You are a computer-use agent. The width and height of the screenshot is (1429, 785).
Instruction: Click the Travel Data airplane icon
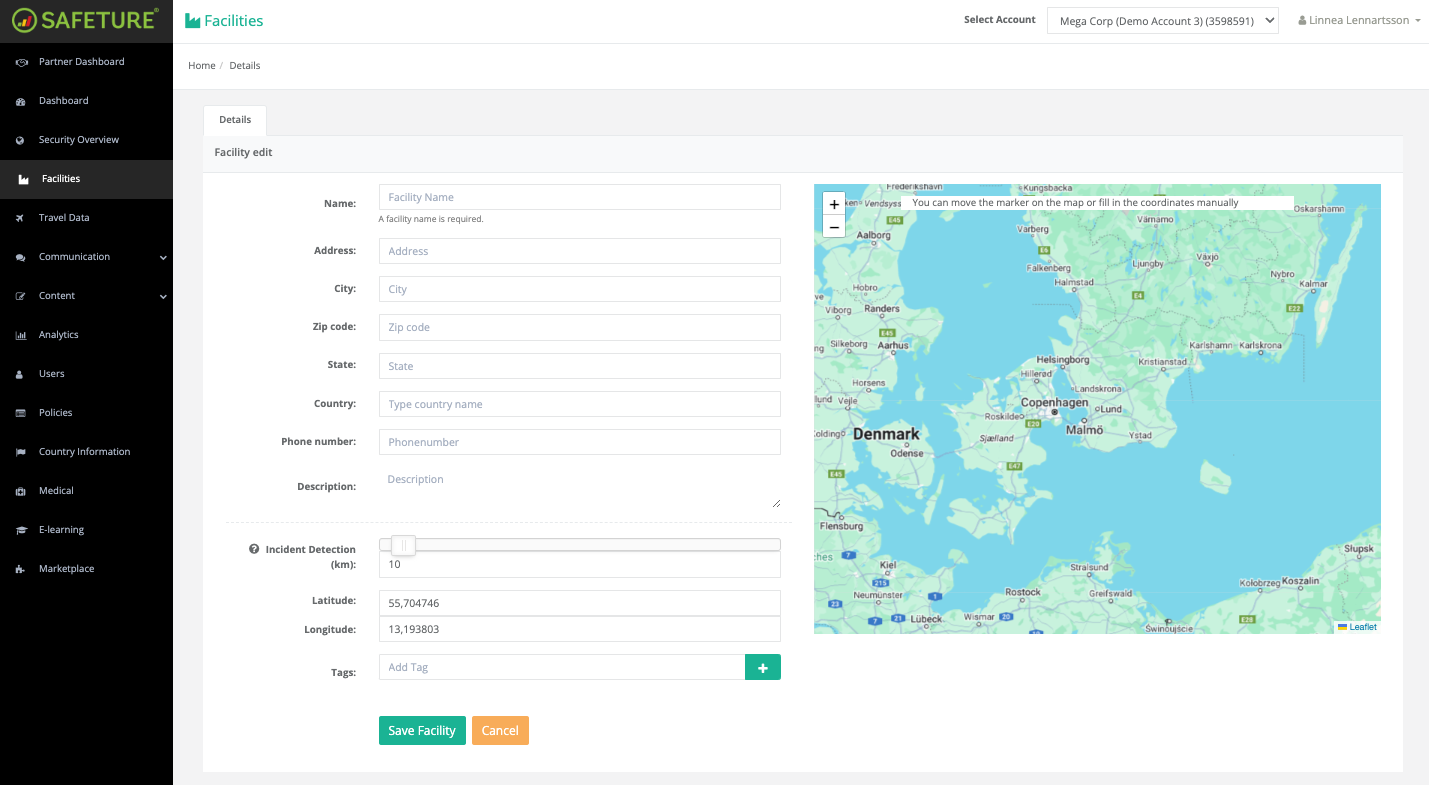[x=21, y=218]
